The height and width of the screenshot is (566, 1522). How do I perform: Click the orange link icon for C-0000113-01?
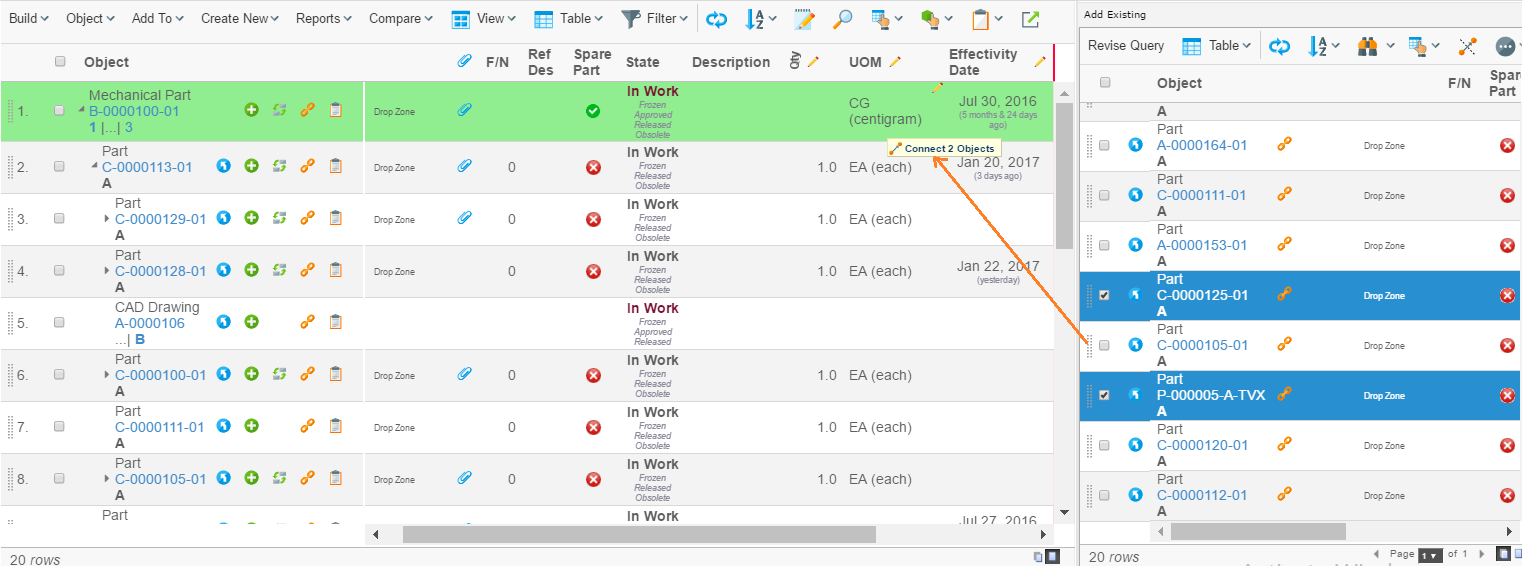(x=308, y=166)
